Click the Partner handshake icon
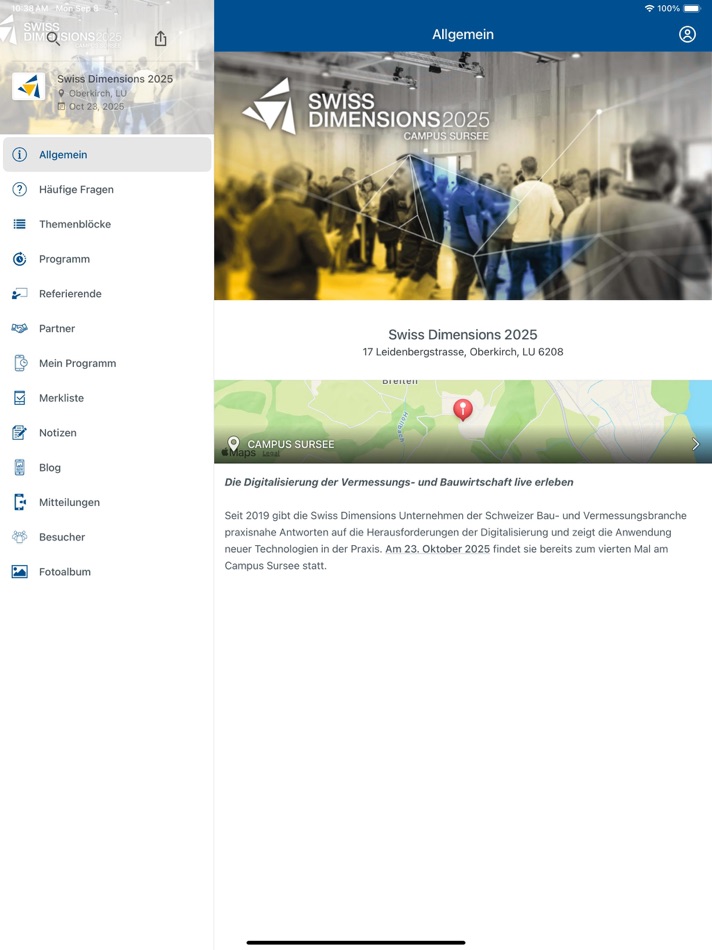Screen dimensions: 712x950 (20, 328)
